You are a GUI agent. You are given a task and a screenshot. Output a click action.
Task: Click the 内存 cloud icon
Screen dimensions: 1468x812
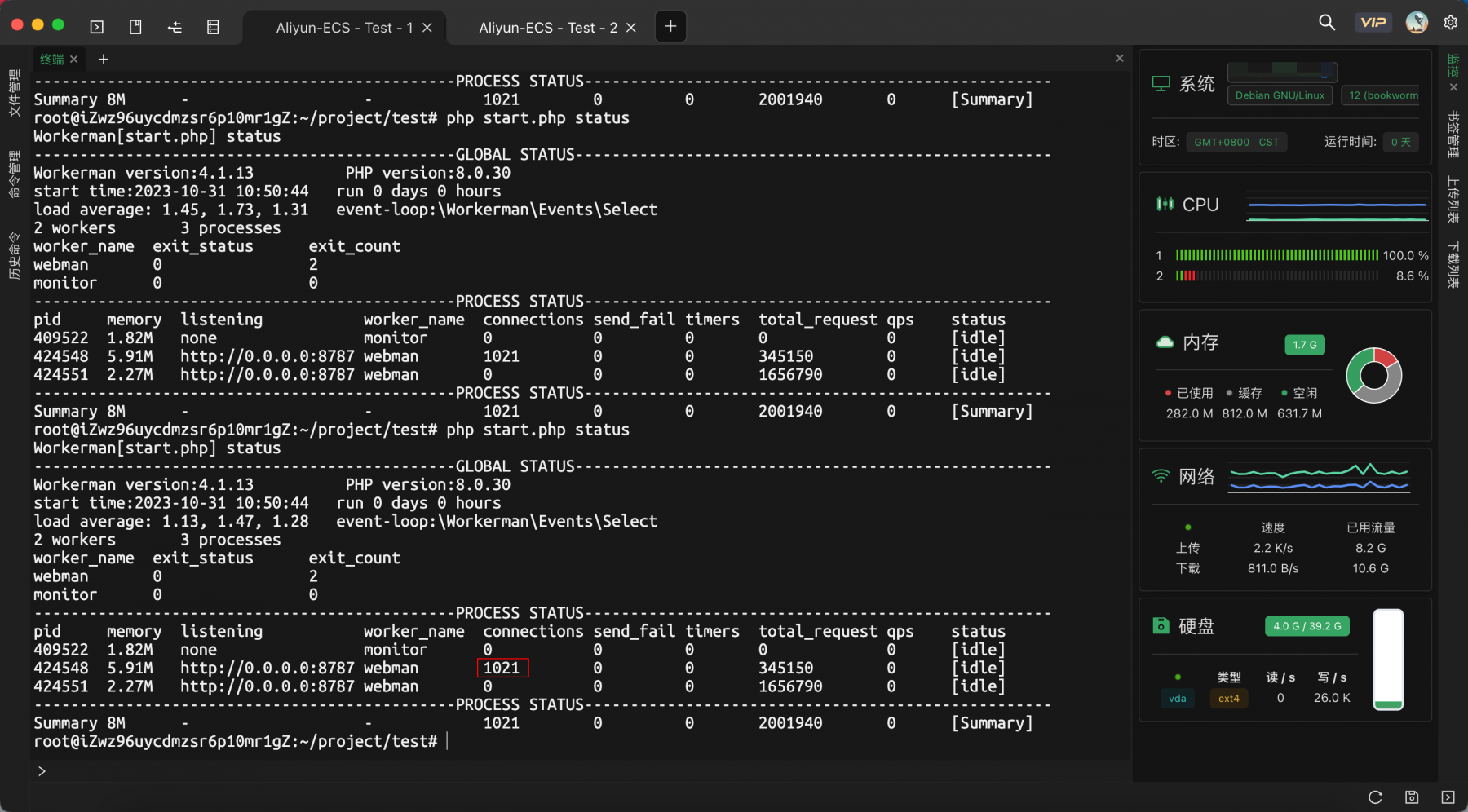1165,342
